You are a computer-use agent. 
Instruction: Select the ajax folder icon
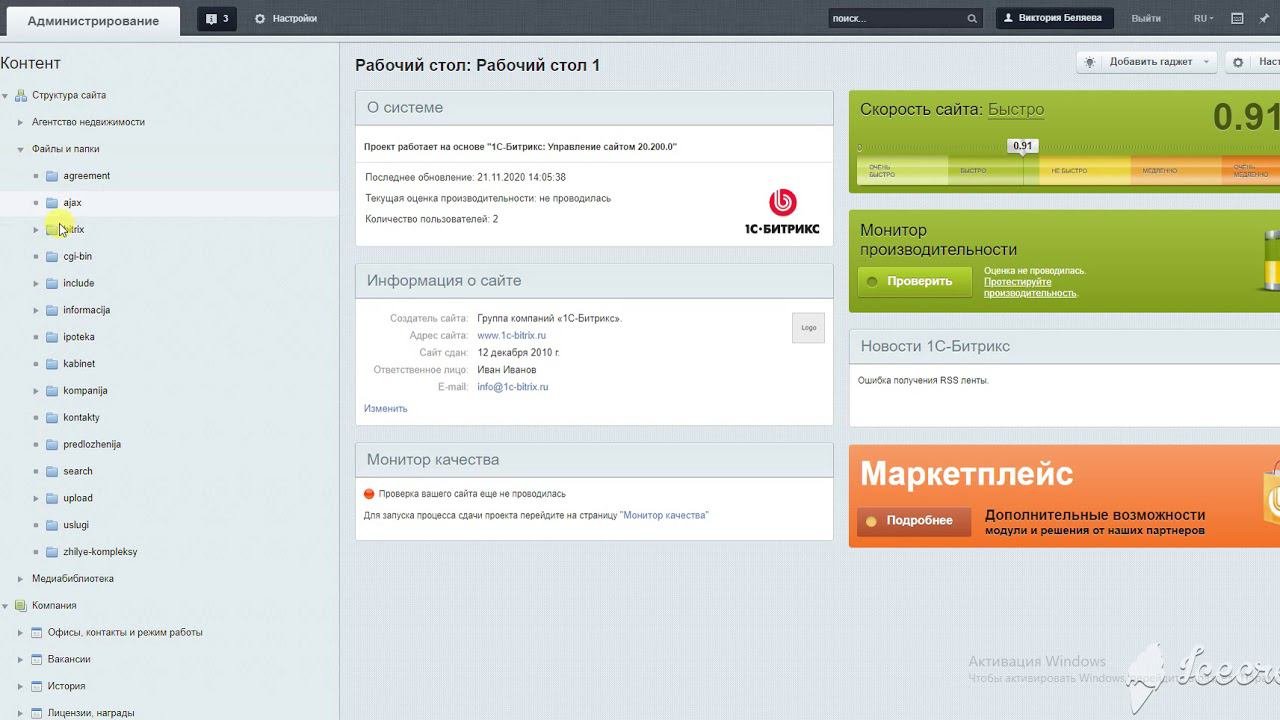52,203
